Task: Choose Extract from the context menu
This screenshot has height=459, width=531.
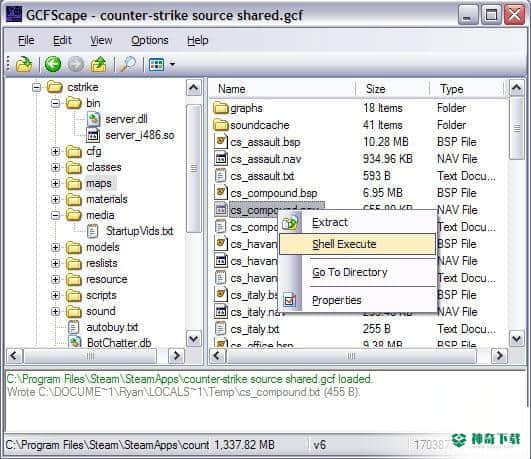Action: click(330, 223)
